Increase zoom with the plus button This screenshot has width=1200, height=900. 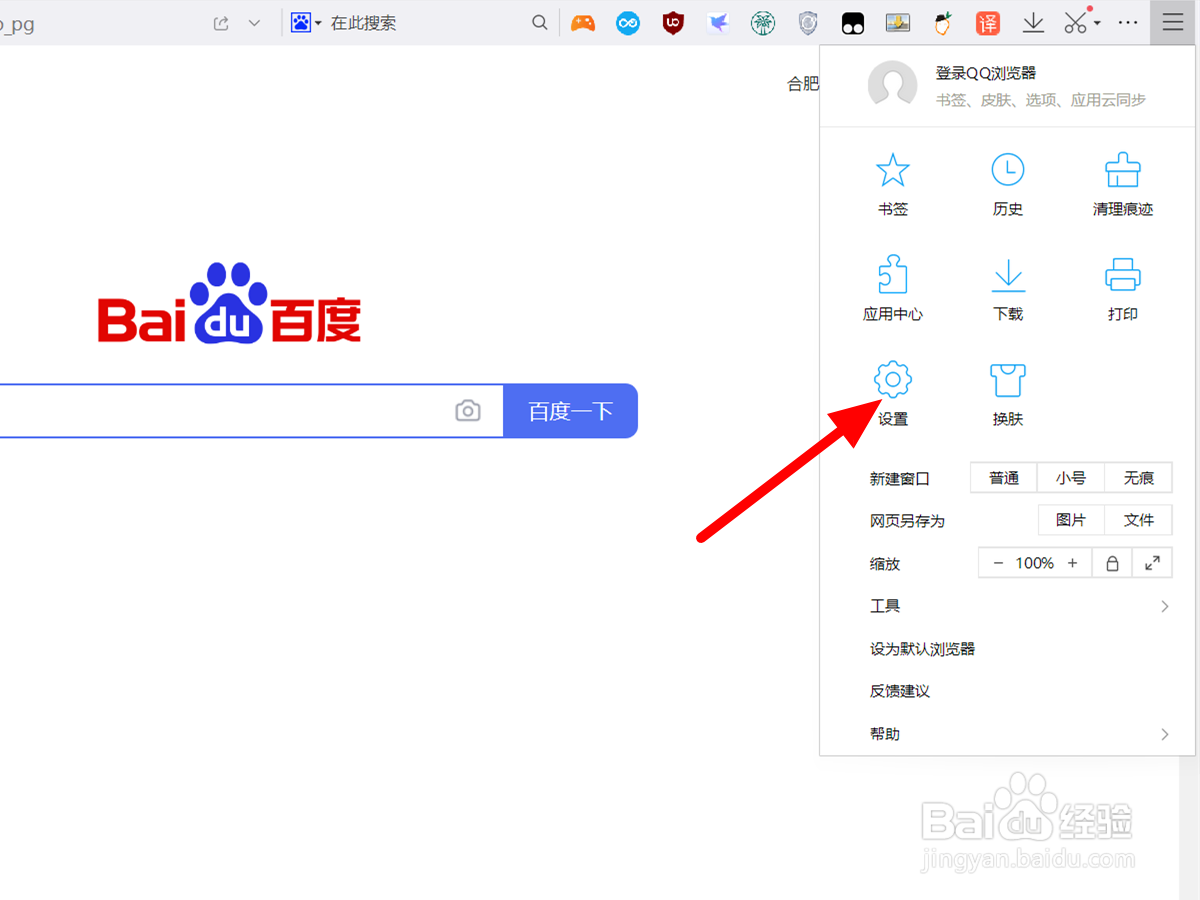click(x=1072, y=563)
